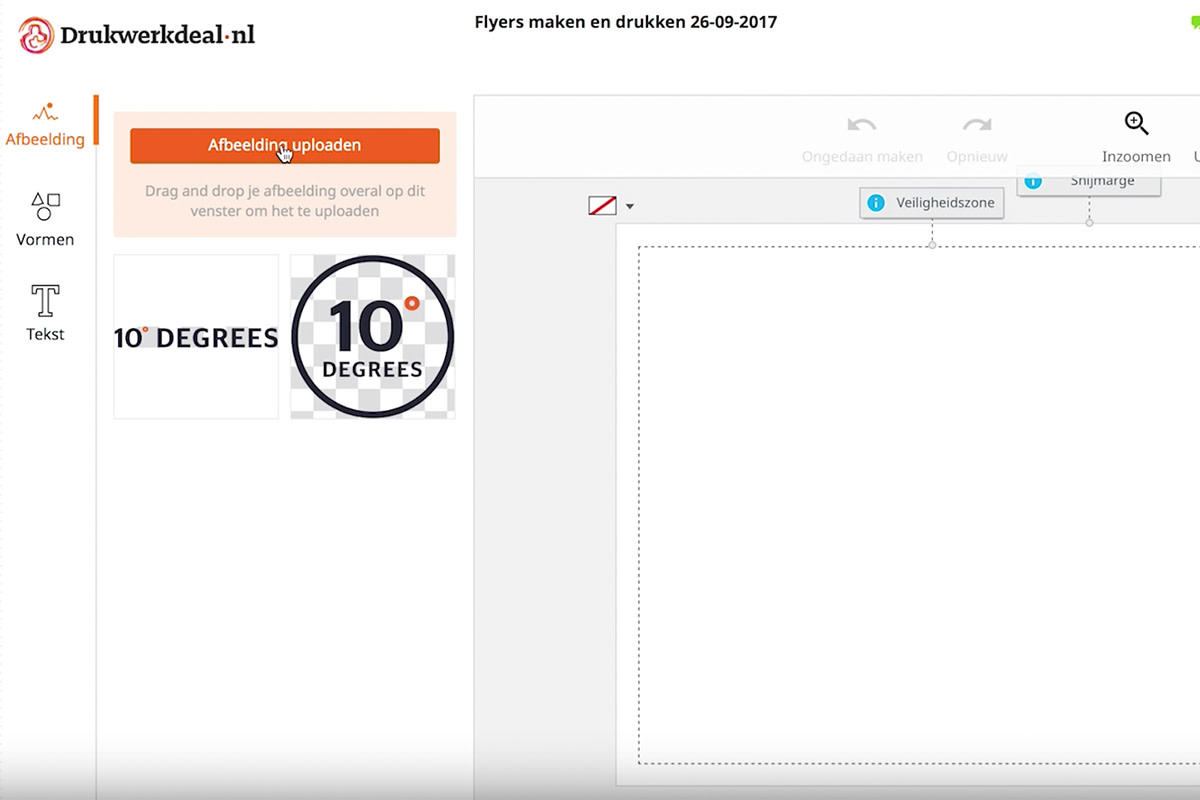Click the Opnieuw redo icon
Image resolution: width=1200 pixels, height=800 pixels.
(977, 126)
